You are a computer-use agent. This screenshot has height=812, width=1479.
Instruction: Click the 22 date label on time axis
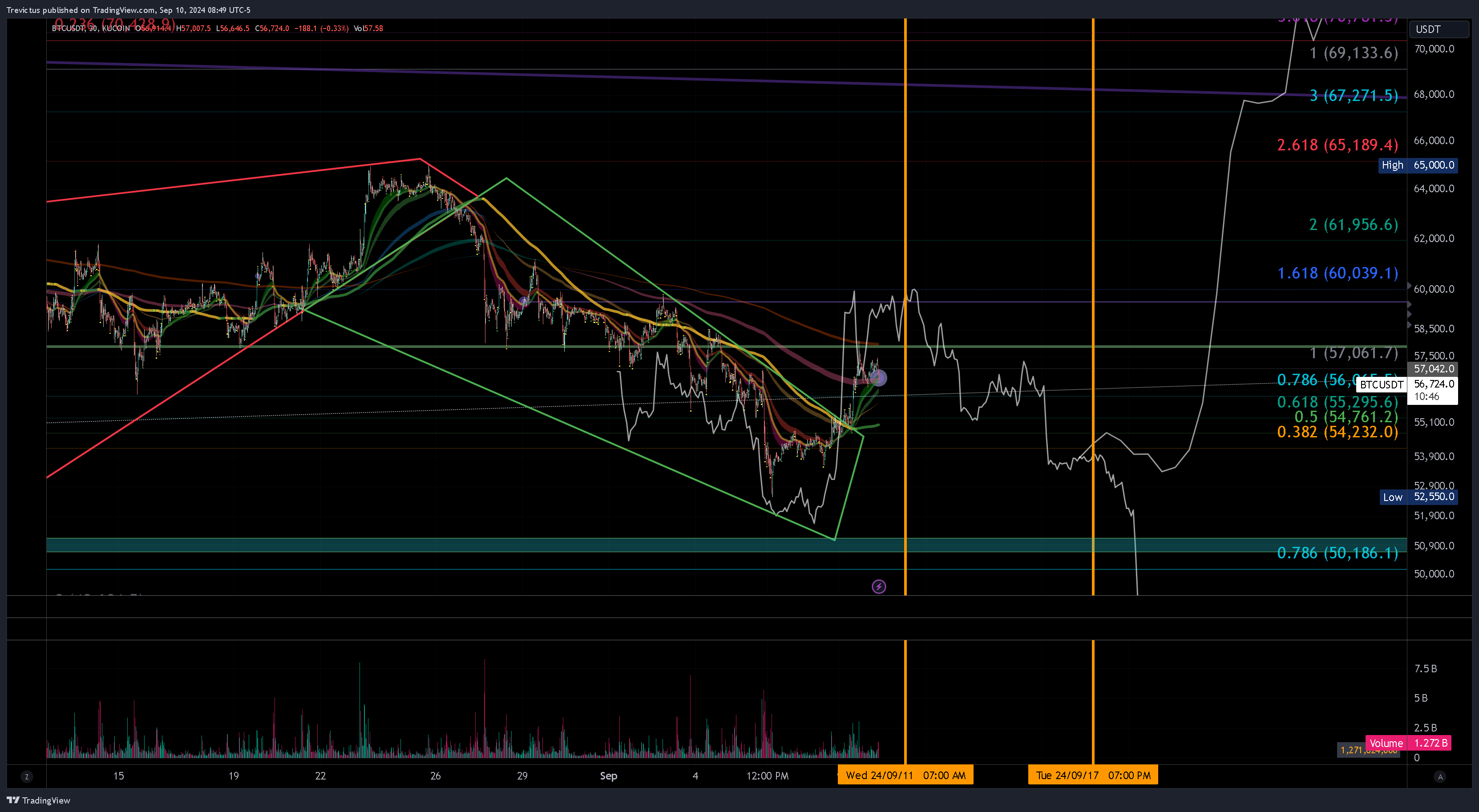pos(320,776)
